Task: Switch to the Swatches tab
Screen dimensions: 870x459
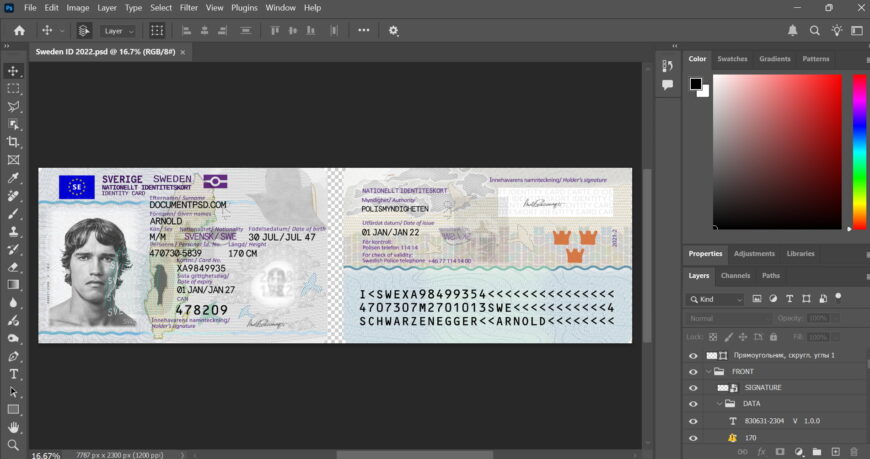Action: click(732, 59)
